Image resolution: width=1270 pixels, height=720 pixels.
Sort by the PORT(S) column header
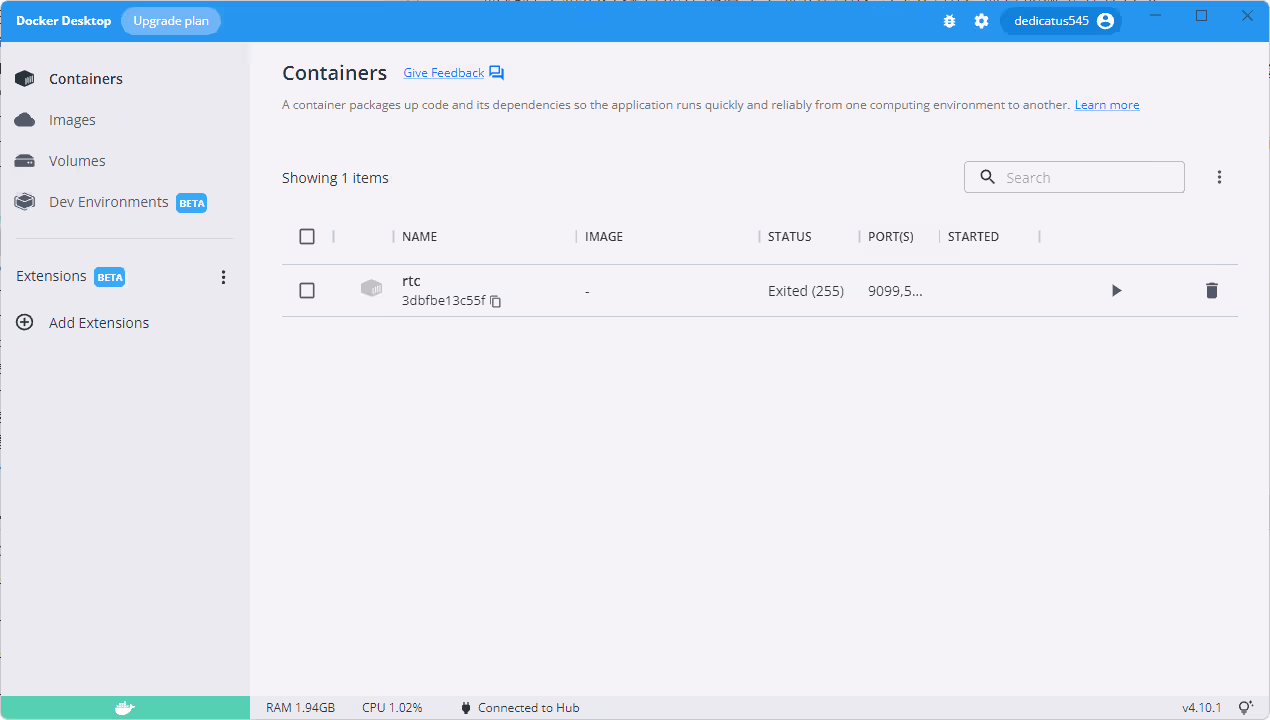pyautogui.click(x=891, y=237)
